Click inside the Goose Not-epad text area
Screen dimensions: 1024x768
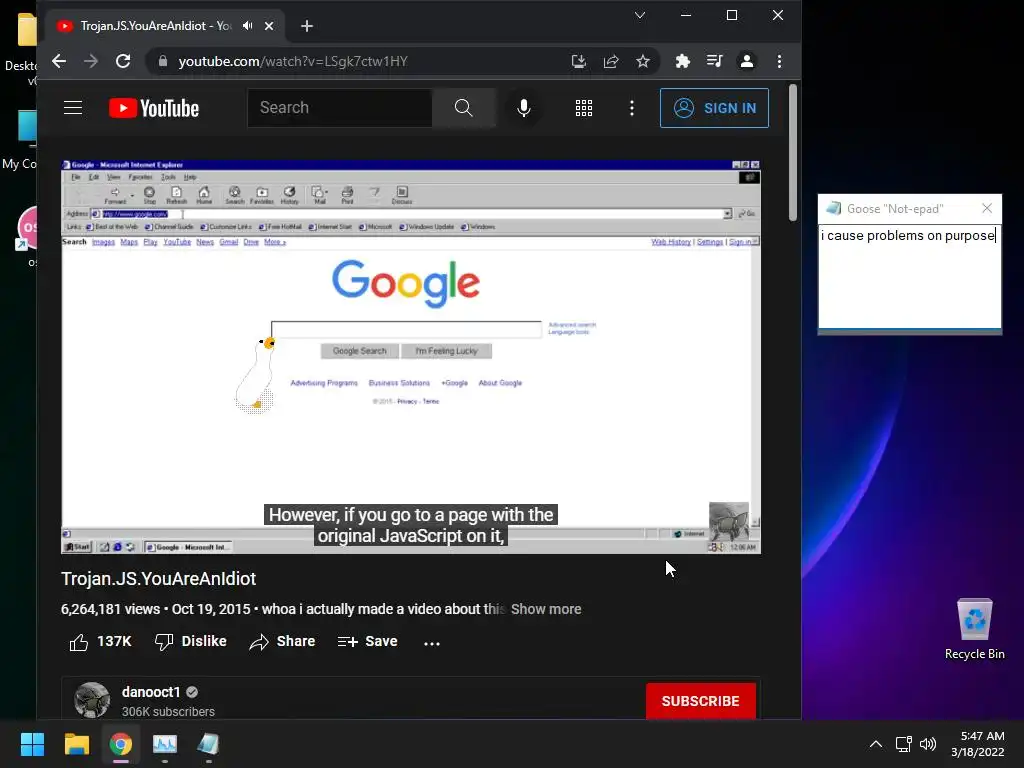[x=910, y=277]
